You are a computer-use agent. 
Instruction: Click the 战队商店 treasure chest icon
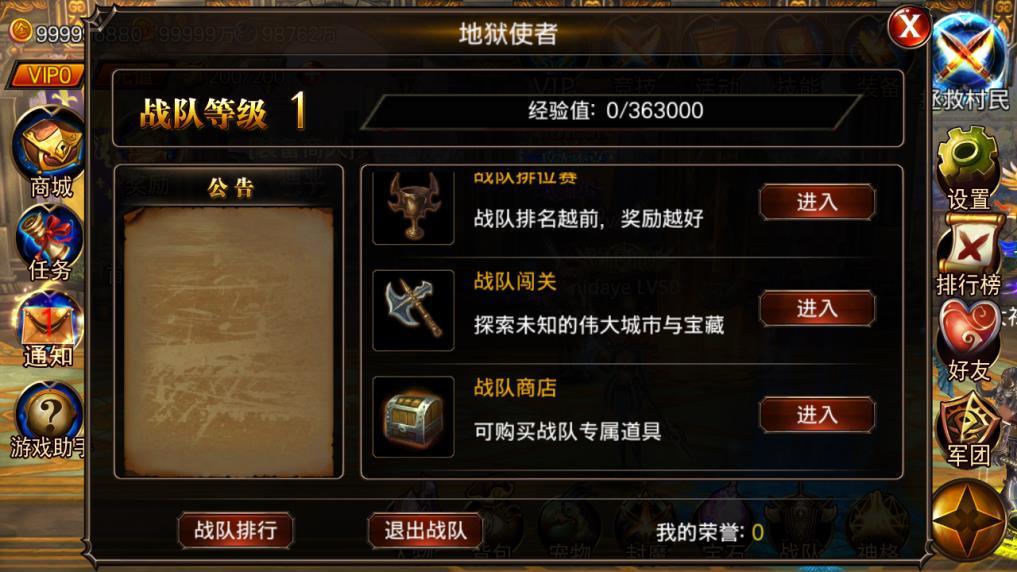pyautogui.click(x=413, y=417)
